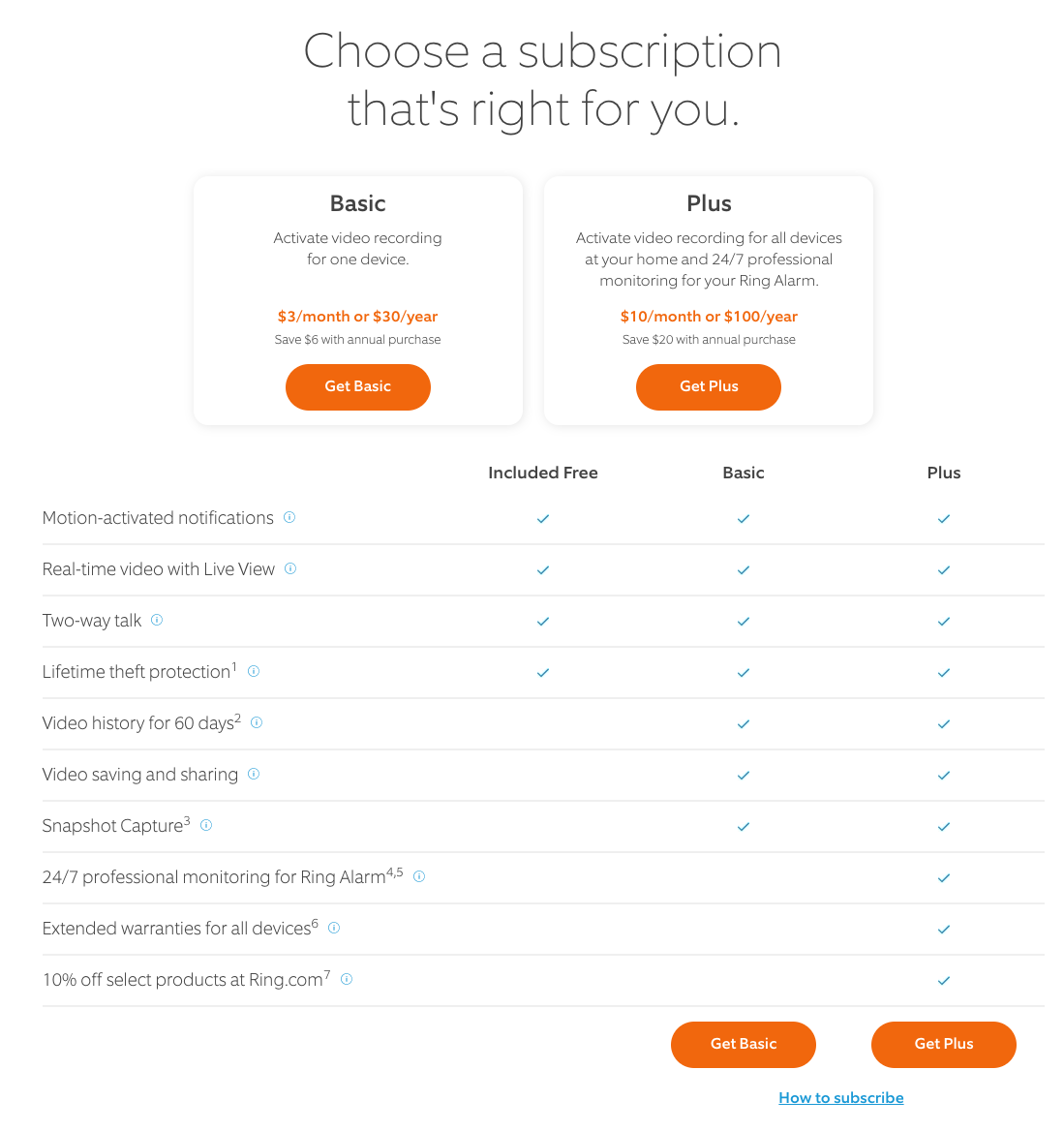Screen dimensions: 1064x1131
Task: Show info for Extended warranties for all devices
Action: click(333, 927)
